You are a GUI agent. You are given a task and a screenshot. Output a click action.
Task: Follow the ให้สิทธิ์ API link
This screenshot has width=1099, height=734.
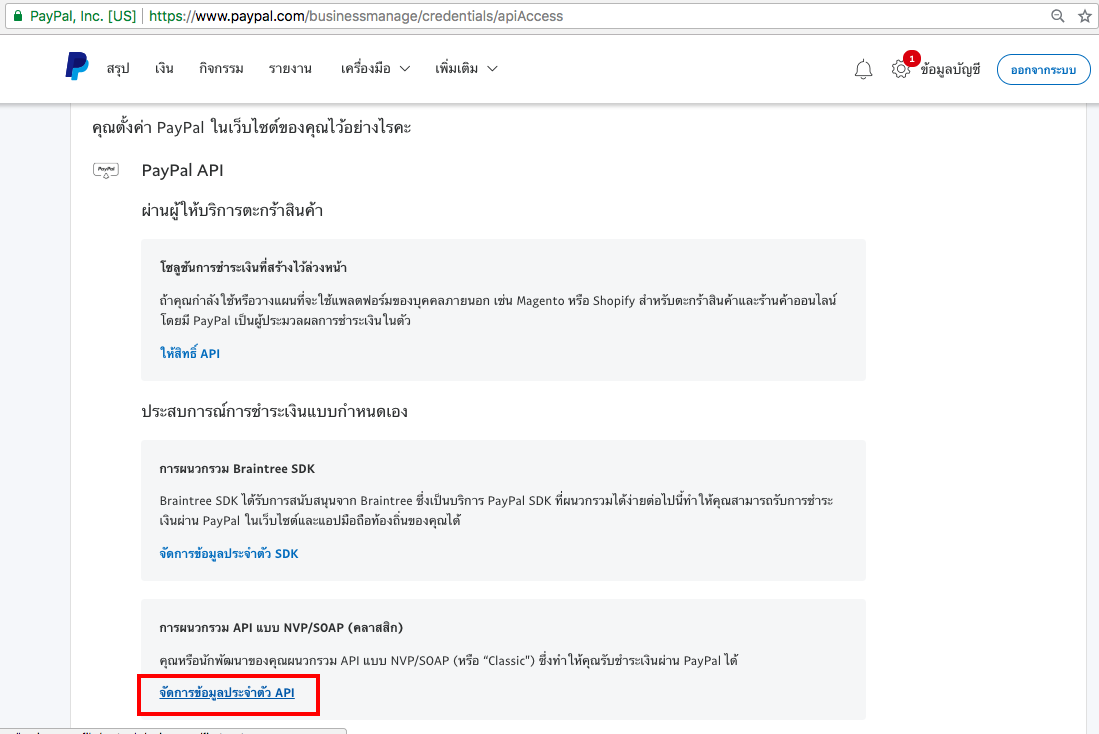click(x=190, y=353)
